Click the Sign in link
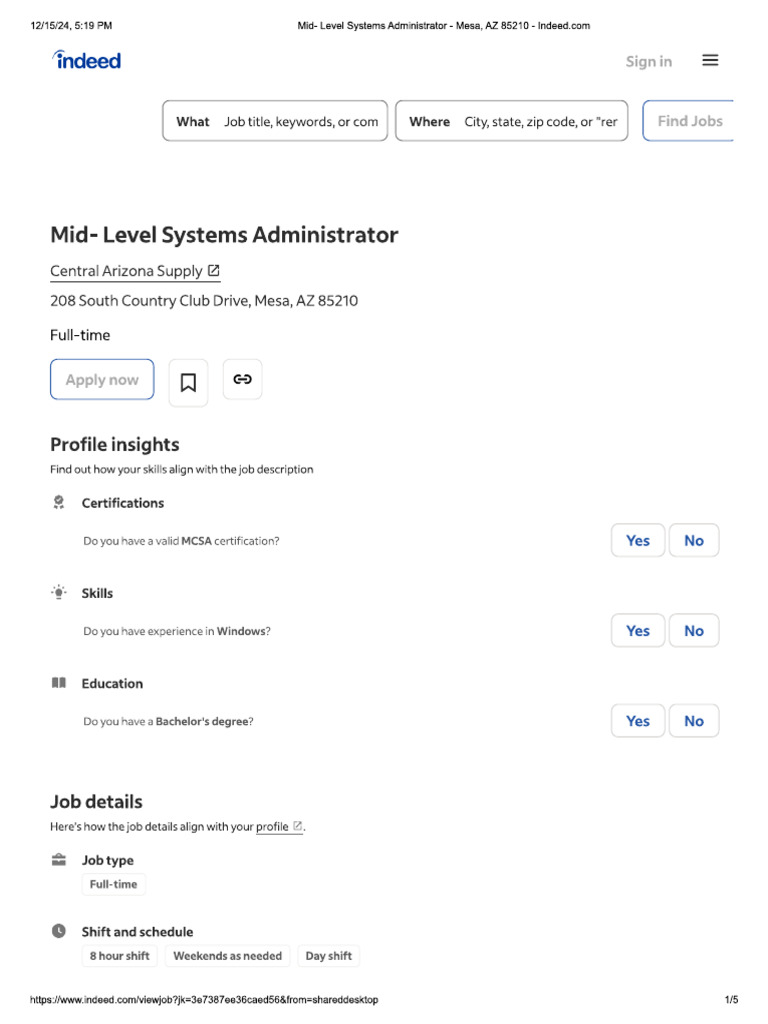768x1024 pixels. (x=648, y=61)
